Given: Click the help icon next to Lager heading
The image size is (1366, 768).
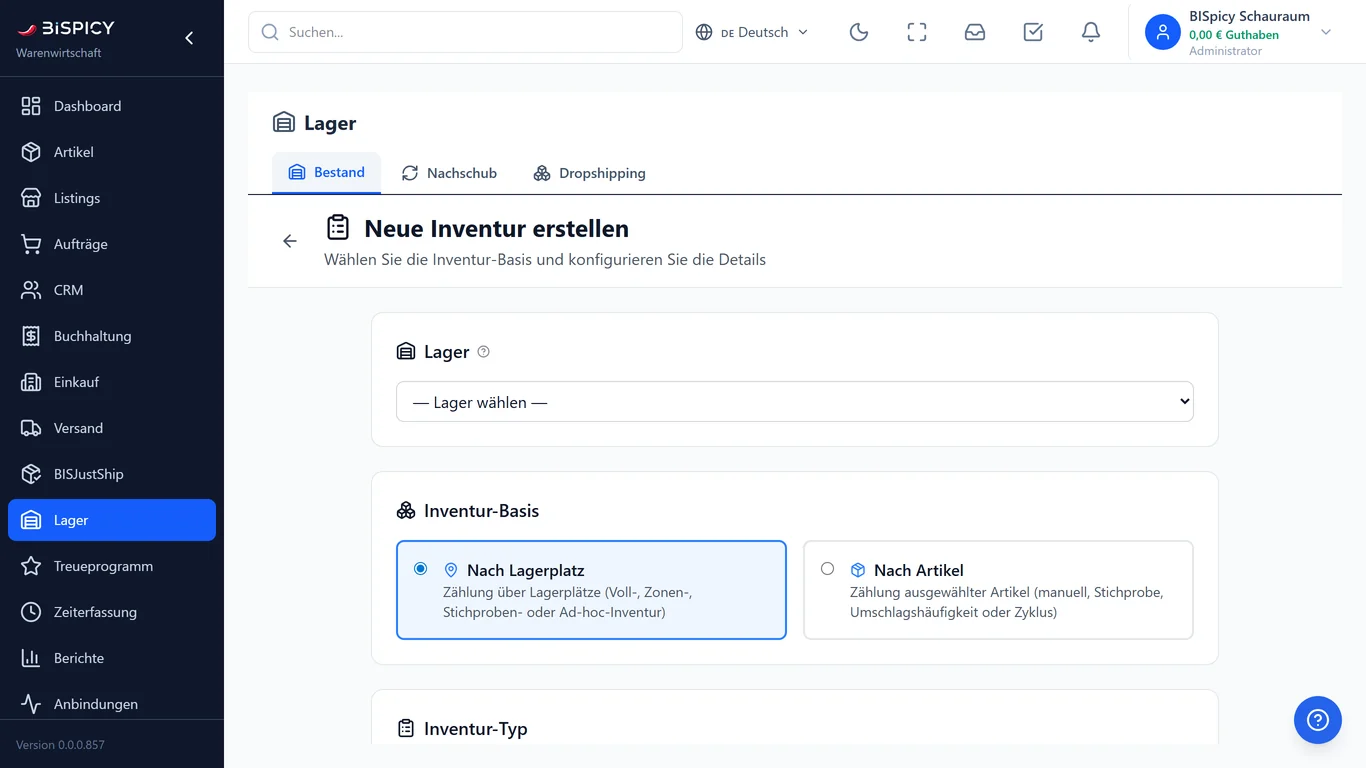Looking at the screenshot, I should point(484,352).
